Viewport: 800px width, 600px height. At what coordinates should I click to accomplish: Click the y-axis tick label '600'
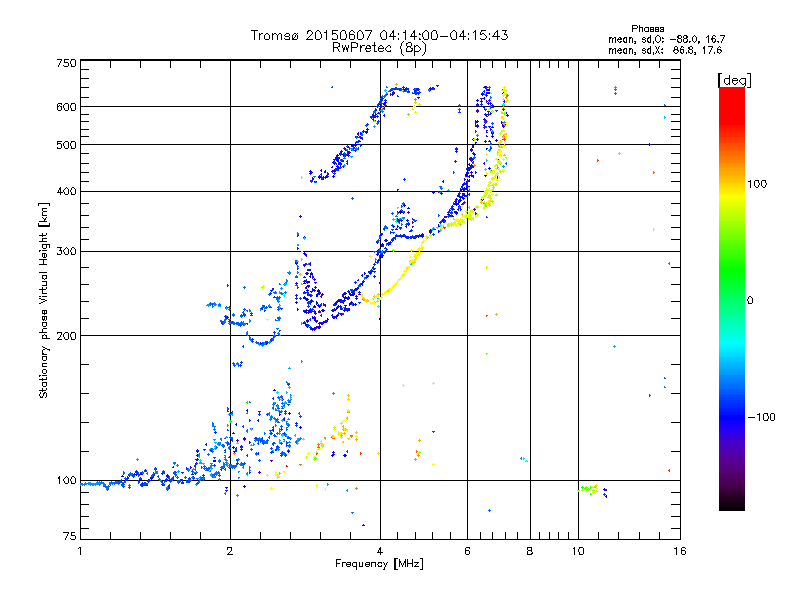tap(66, 107)
